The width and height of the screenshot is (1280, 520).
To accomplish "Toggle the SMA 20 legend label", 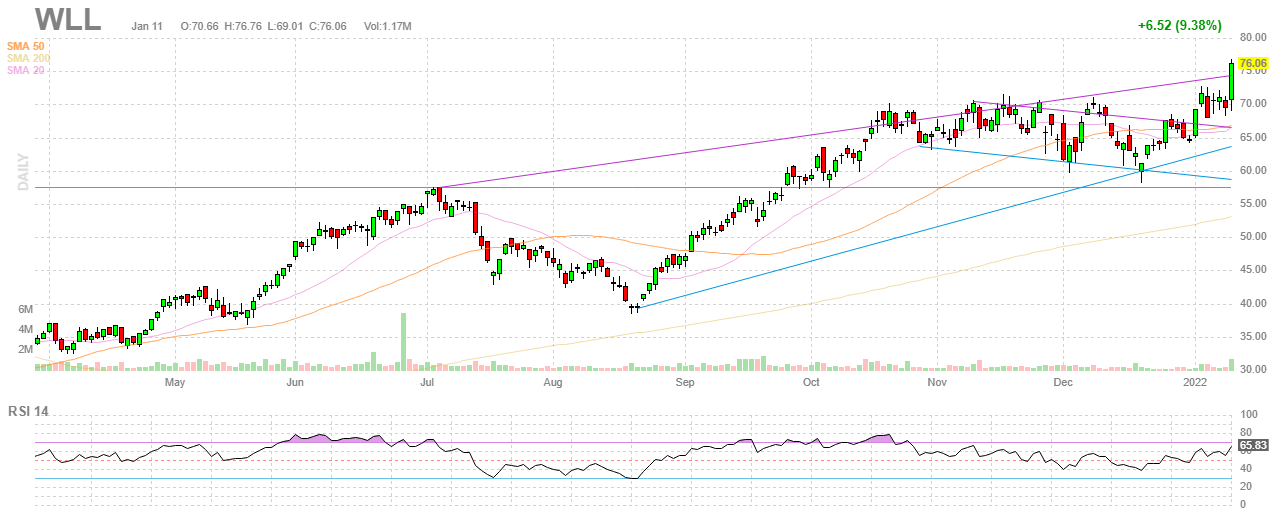I will coord(28,70).
